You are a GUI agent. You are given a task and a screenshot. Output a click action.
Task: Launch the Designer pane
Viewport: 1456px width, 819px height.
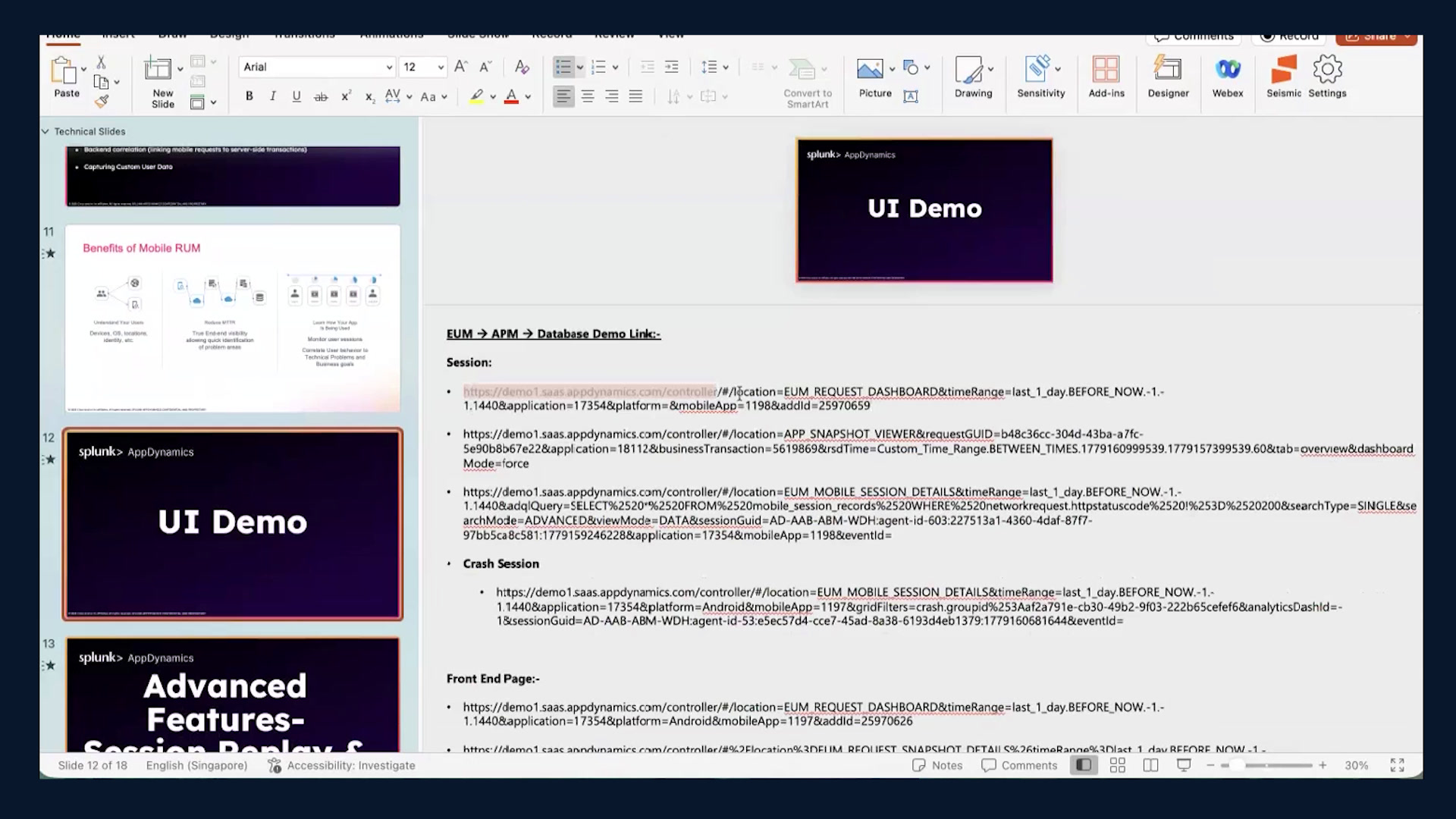[1168, 77]
